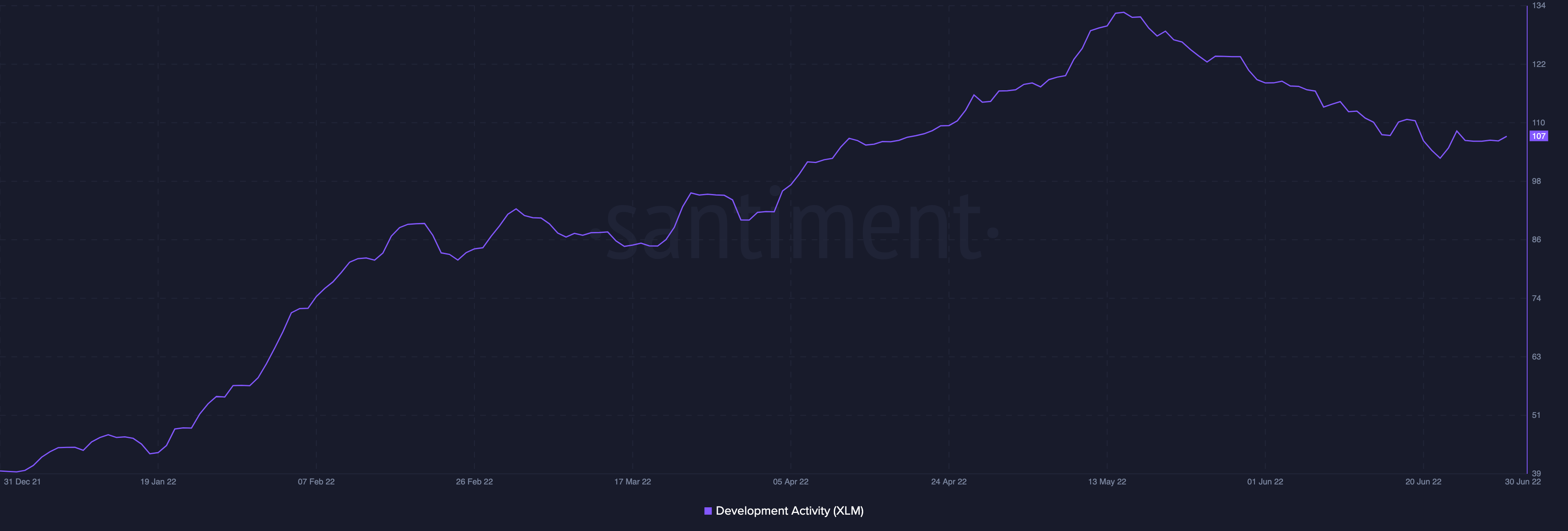This screenshot has width=1568, height=531.
Task: Click the 134 y-axis value label
Action: coord(1538,5)
